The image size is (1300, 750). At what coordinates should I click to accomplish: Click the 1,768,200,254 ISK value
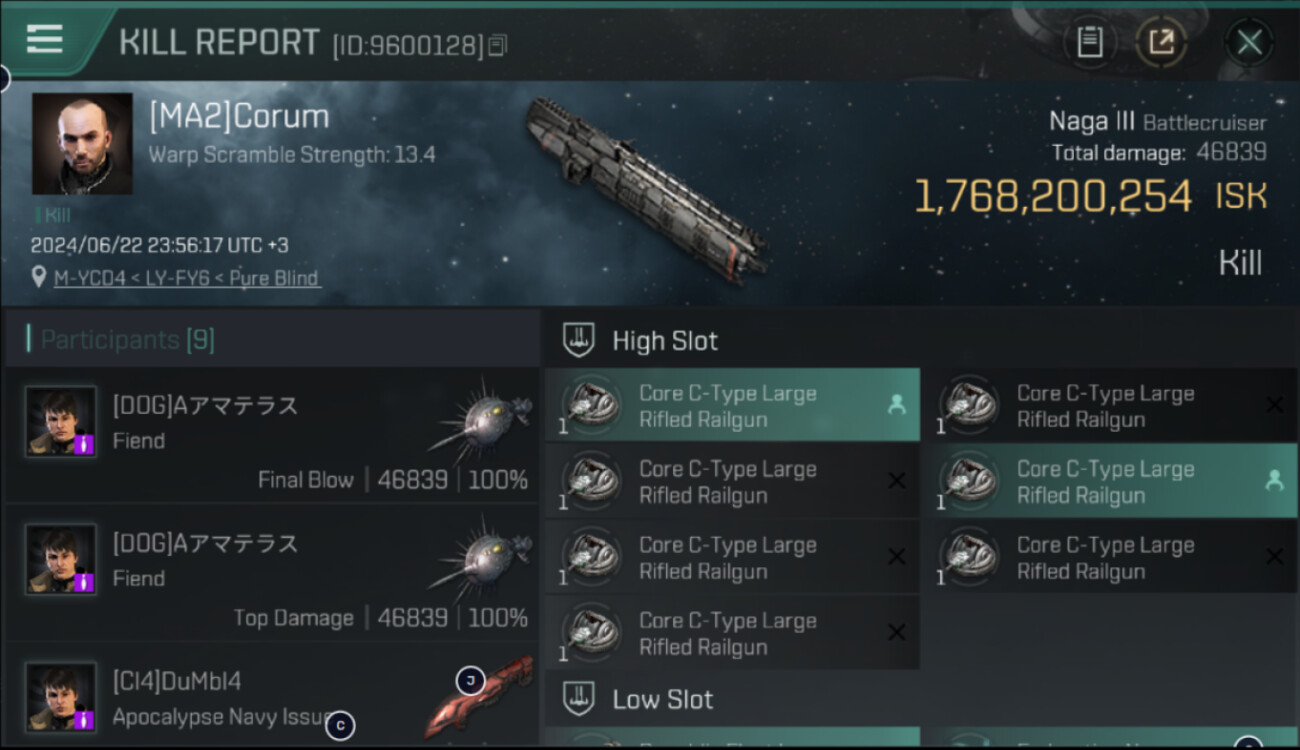click(x=1053, y=197)
